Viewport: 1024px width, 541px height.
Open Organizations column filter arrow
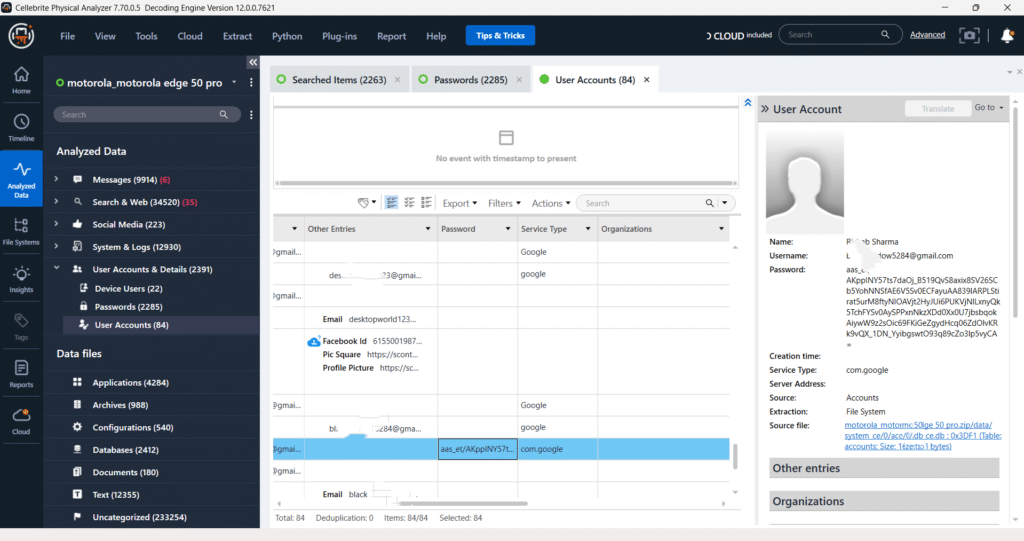click(x=721, y=229)
